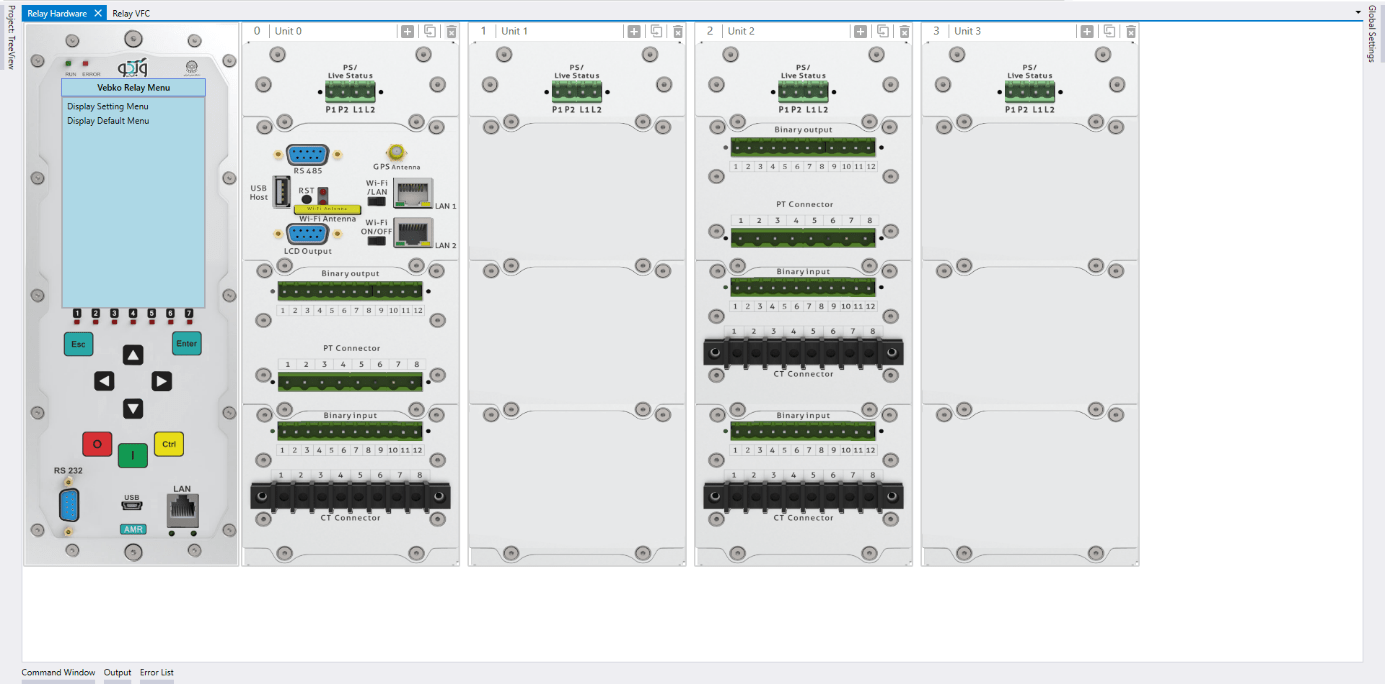Click Unit 0 CT Connector block
Image resolution: width=1385 pixels, height=684 pixels.
350,494
